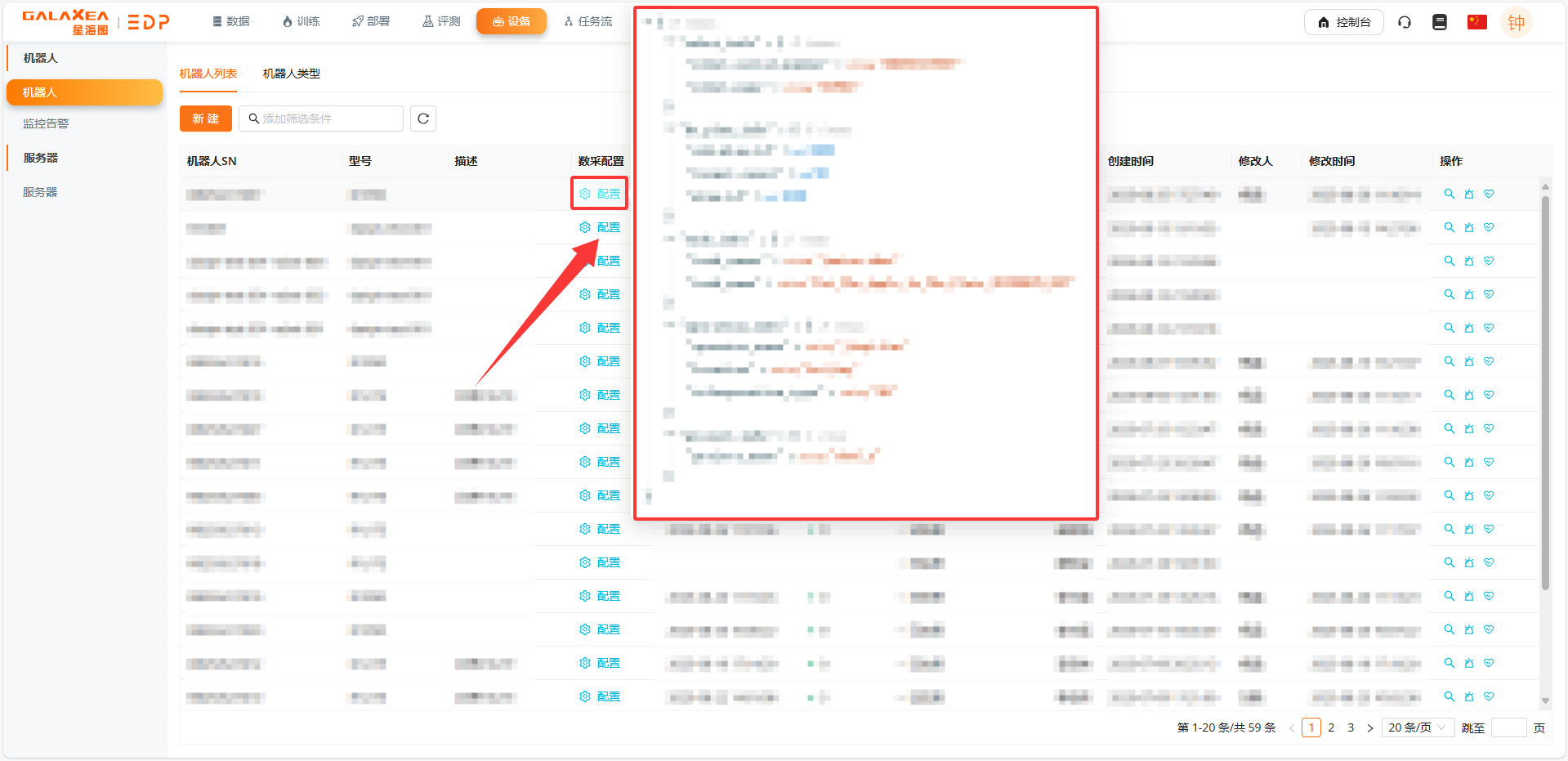The image size is (1568, 761).
Task: Open the 20 条/页 page size dropdown
Action: pyautogui.click(x=1417, y=727)
